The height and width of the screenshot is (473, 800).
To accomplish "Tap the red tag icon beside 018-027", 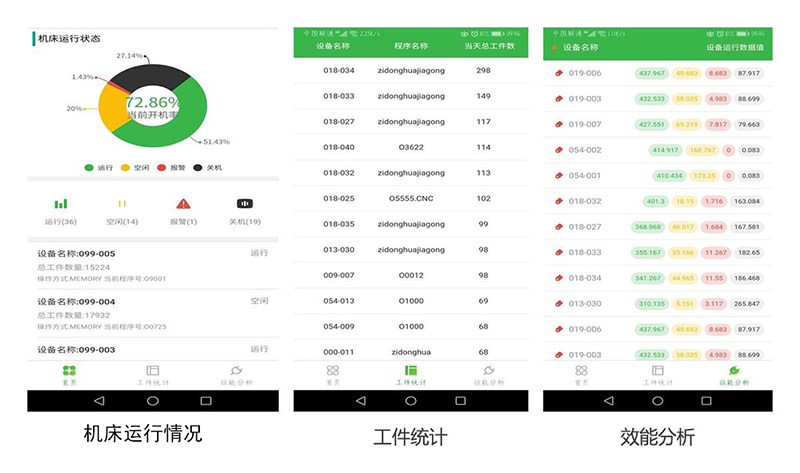I will (559, 227).
